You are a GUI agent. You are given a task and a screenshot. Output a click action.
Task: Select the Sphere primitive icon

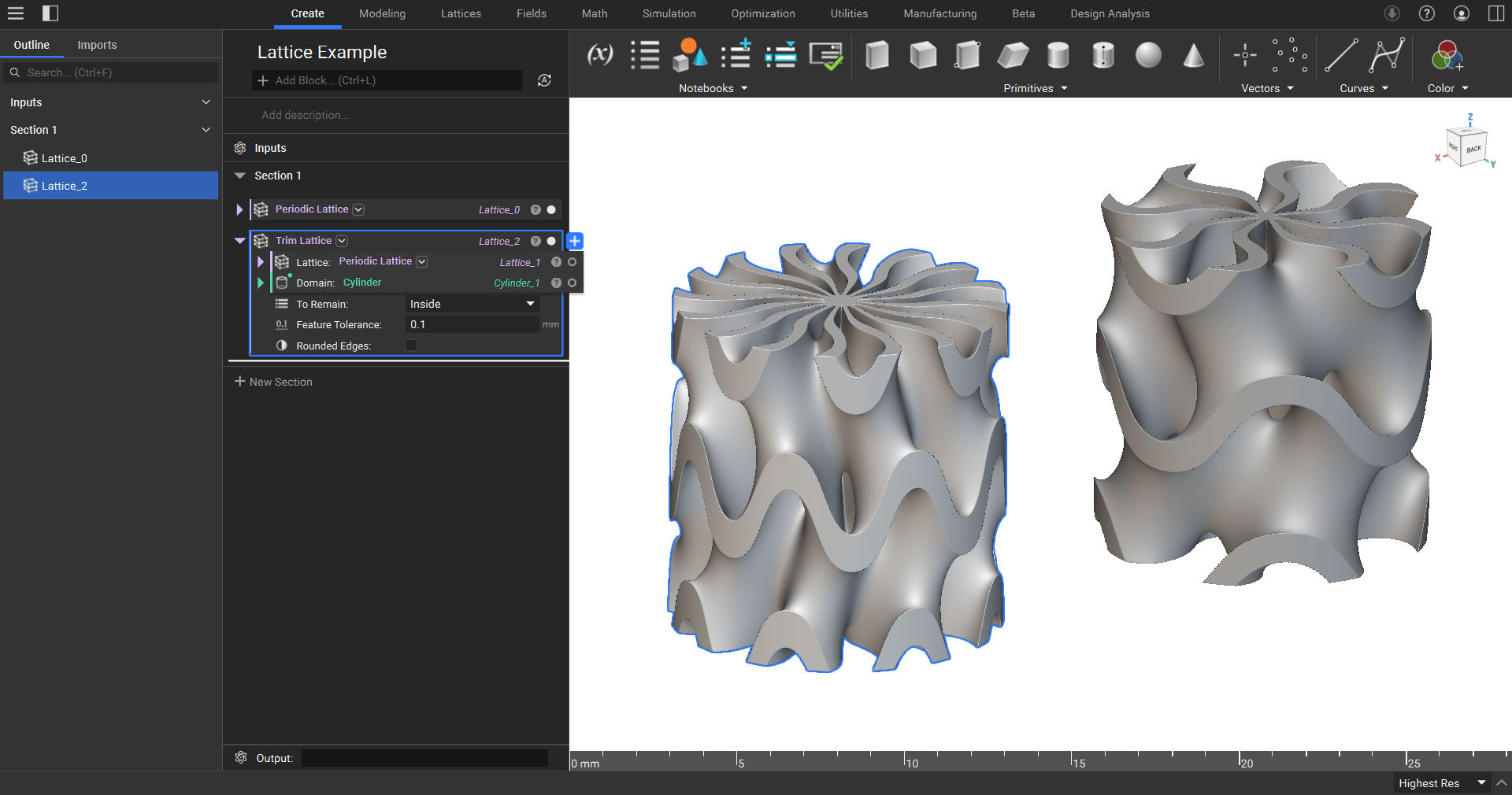pyautogui.click(x=1148, y=55)
